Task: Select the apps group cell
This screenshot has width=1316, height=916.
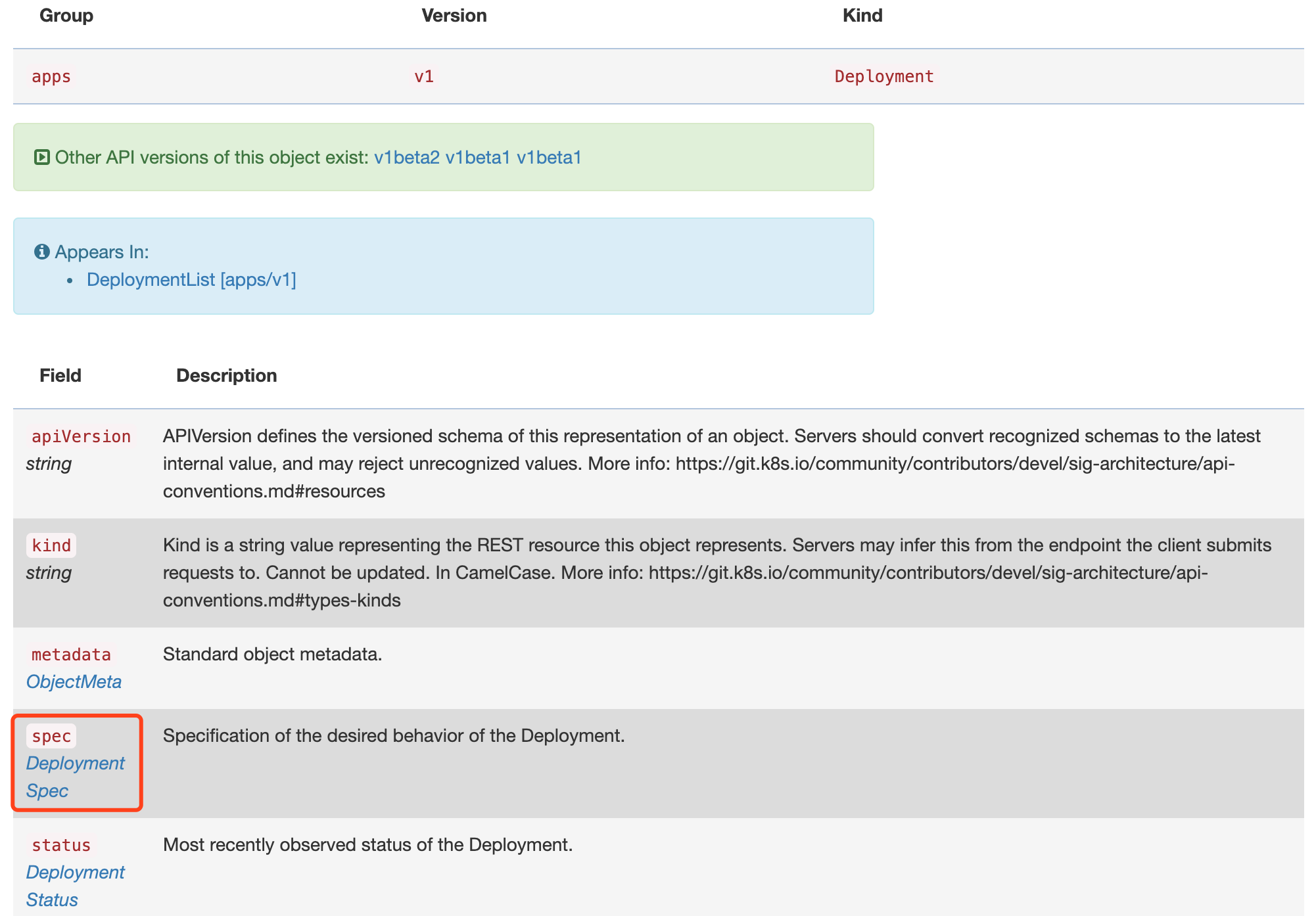Action: click(51, 76)
